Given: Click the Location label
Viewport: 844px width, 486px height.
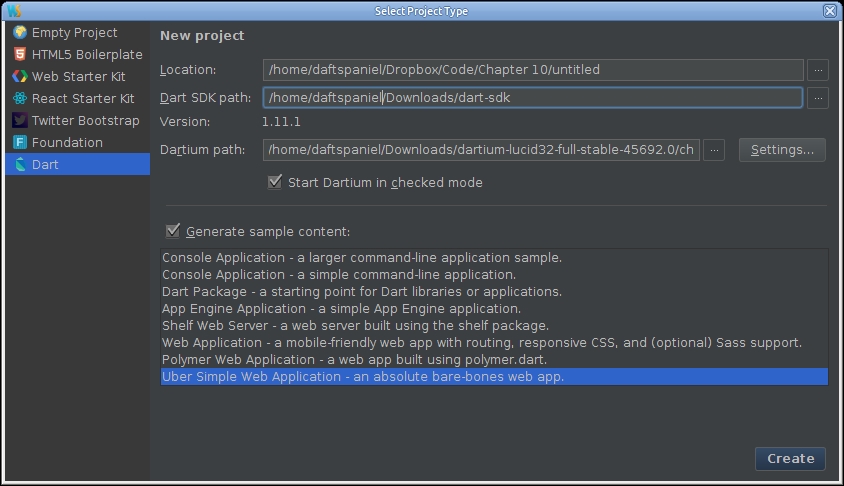Looking at the screenshot, I should click(188, 70).
